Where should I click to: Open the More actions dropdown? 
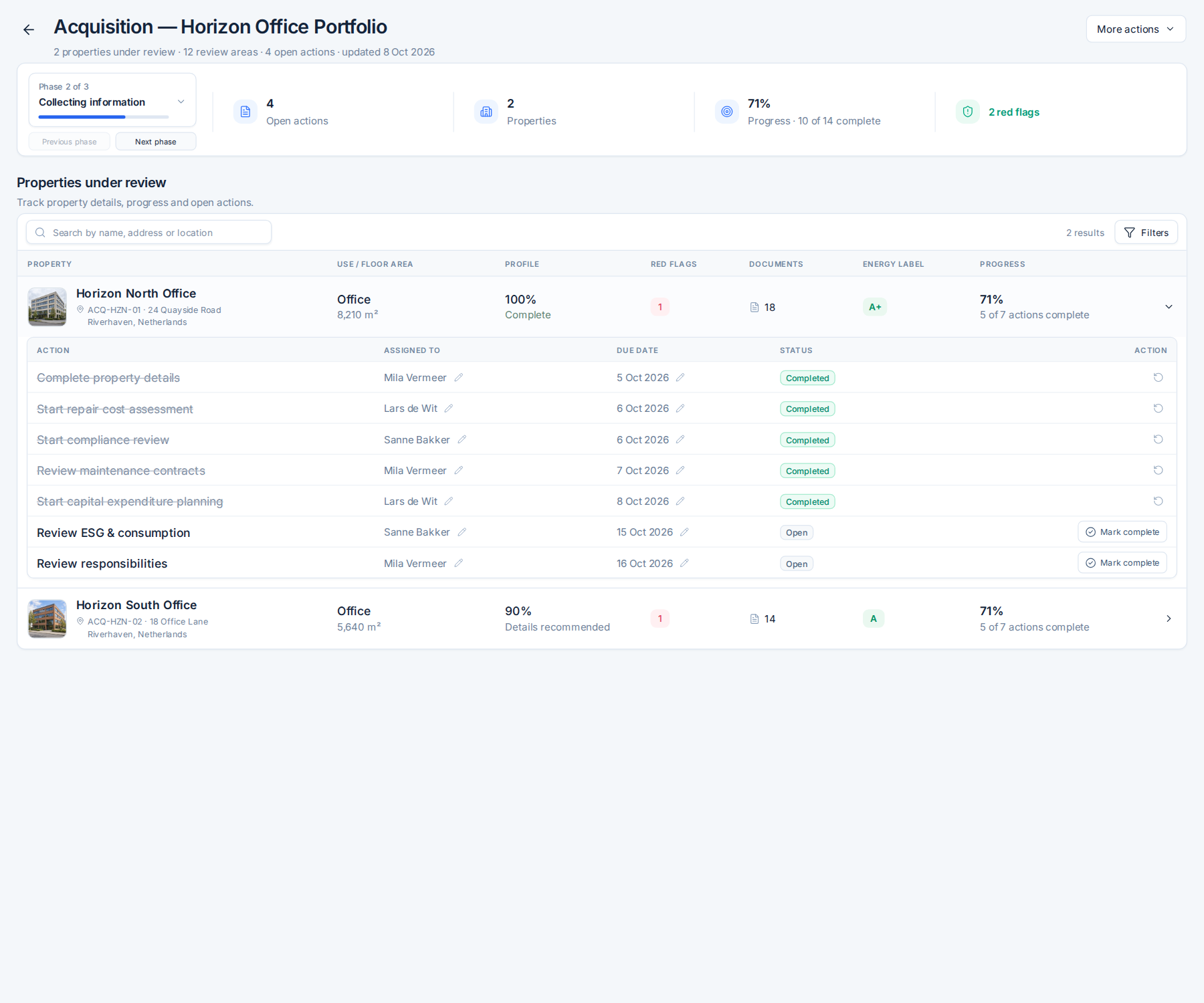click(x=1136, y=29)
